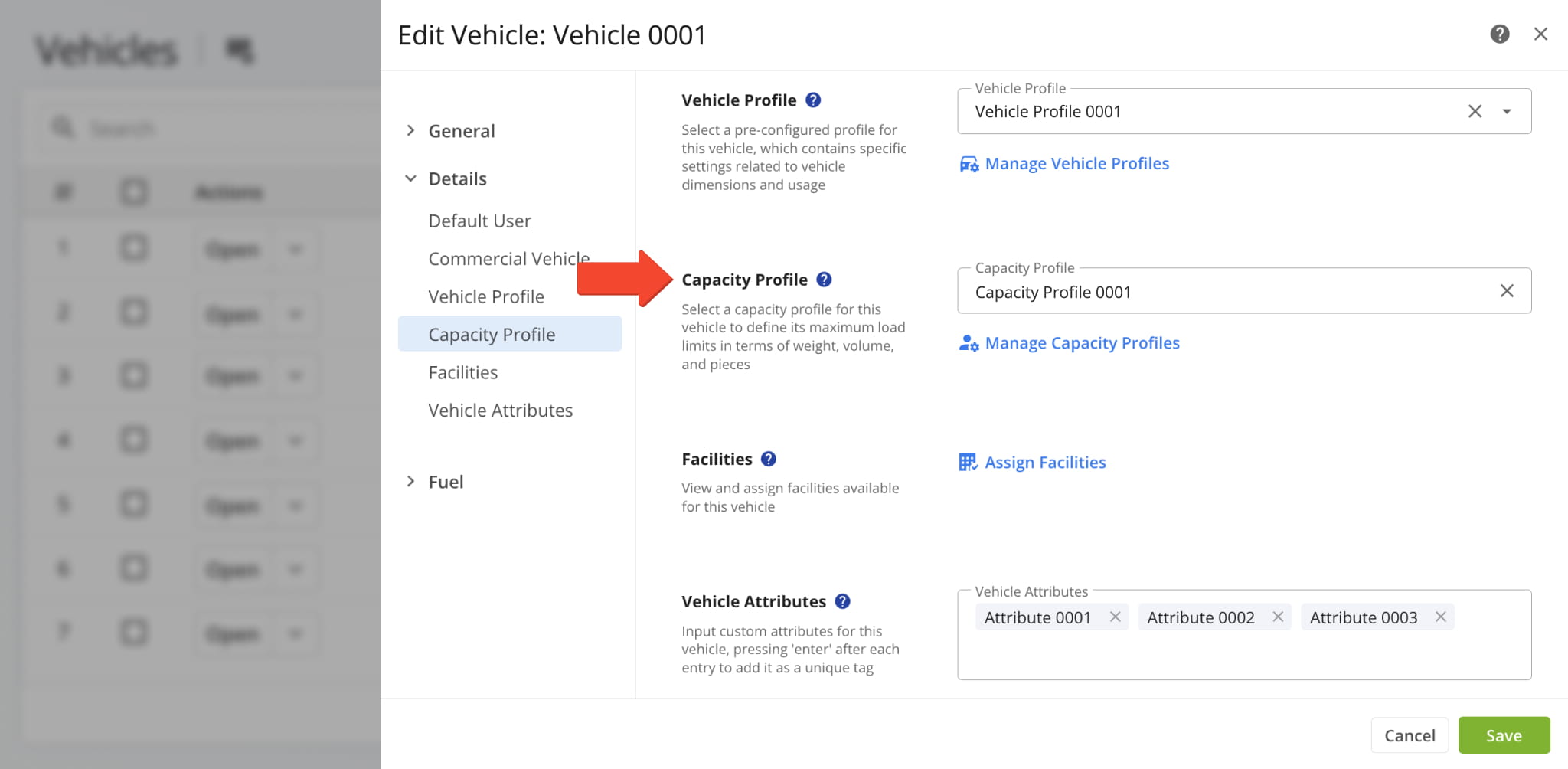Screen dimensions: 1568x769
Task: Click the Assign Facilities link
Action: (x=1044, y=463)
